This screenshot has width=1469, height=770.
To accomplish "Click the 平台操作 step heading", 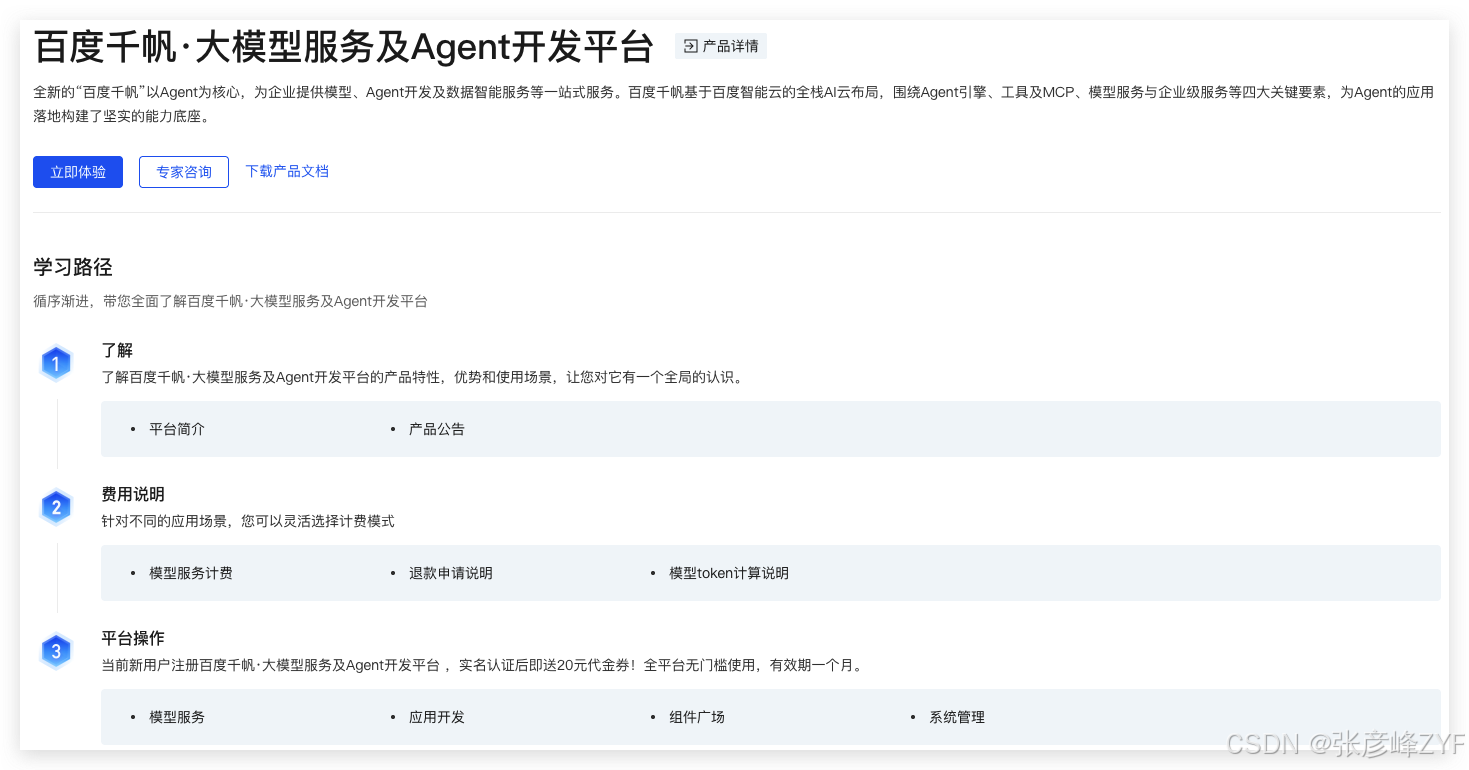I will coord(133,638).
